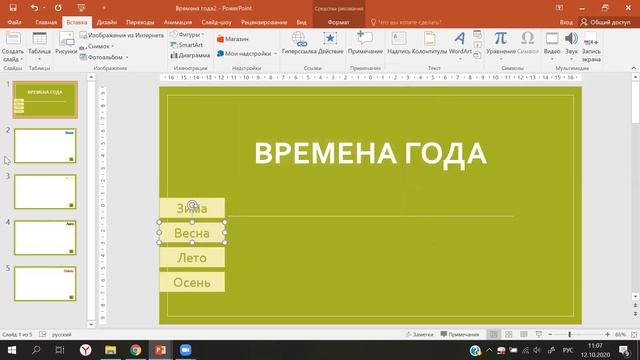Toggle the Примечания comments pane
This screenshot has height=360, width=640.
pos(460,334)
